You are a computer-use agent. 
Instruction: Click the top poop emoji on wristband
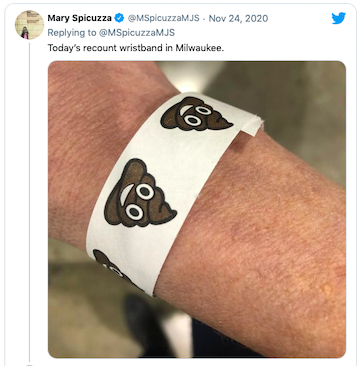195,114
